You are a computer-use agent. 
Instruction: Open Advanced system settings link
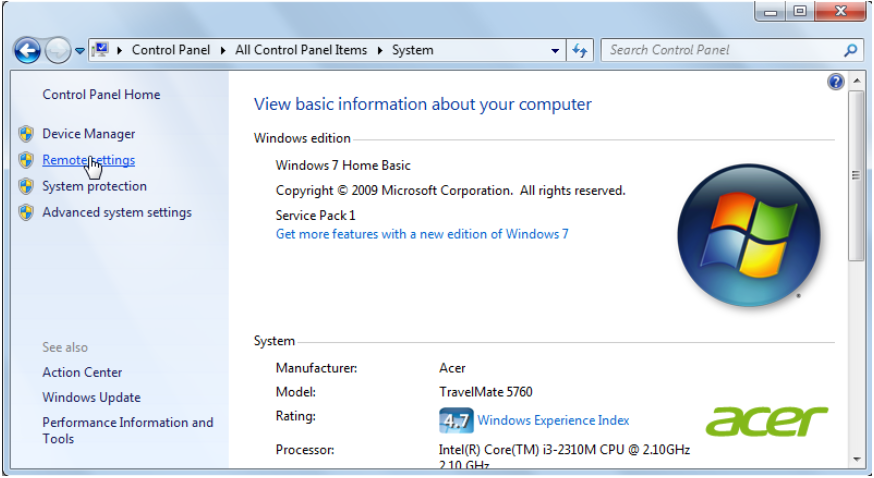[x=116, y=212]
